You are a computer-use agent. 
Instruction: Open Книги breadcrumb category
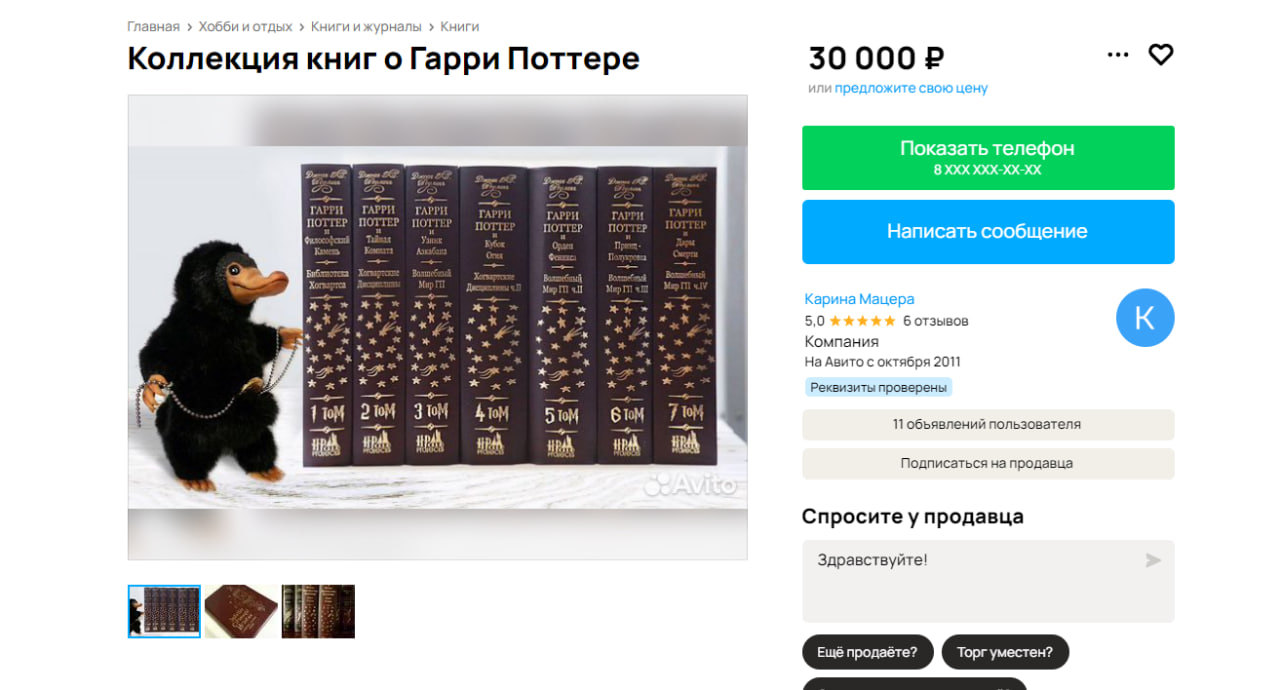coord(459,26)
